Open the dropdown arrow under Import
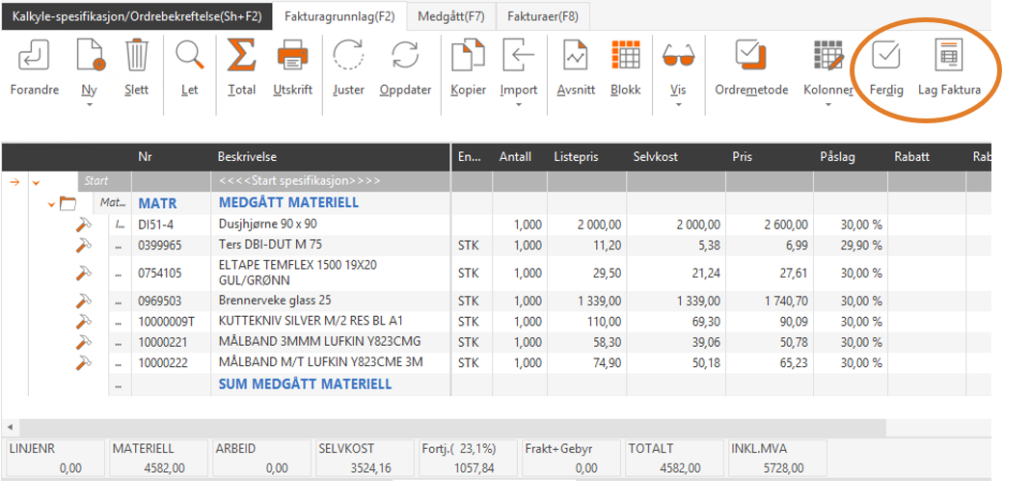Viewport: 1030px width, 501px height. 518,105
